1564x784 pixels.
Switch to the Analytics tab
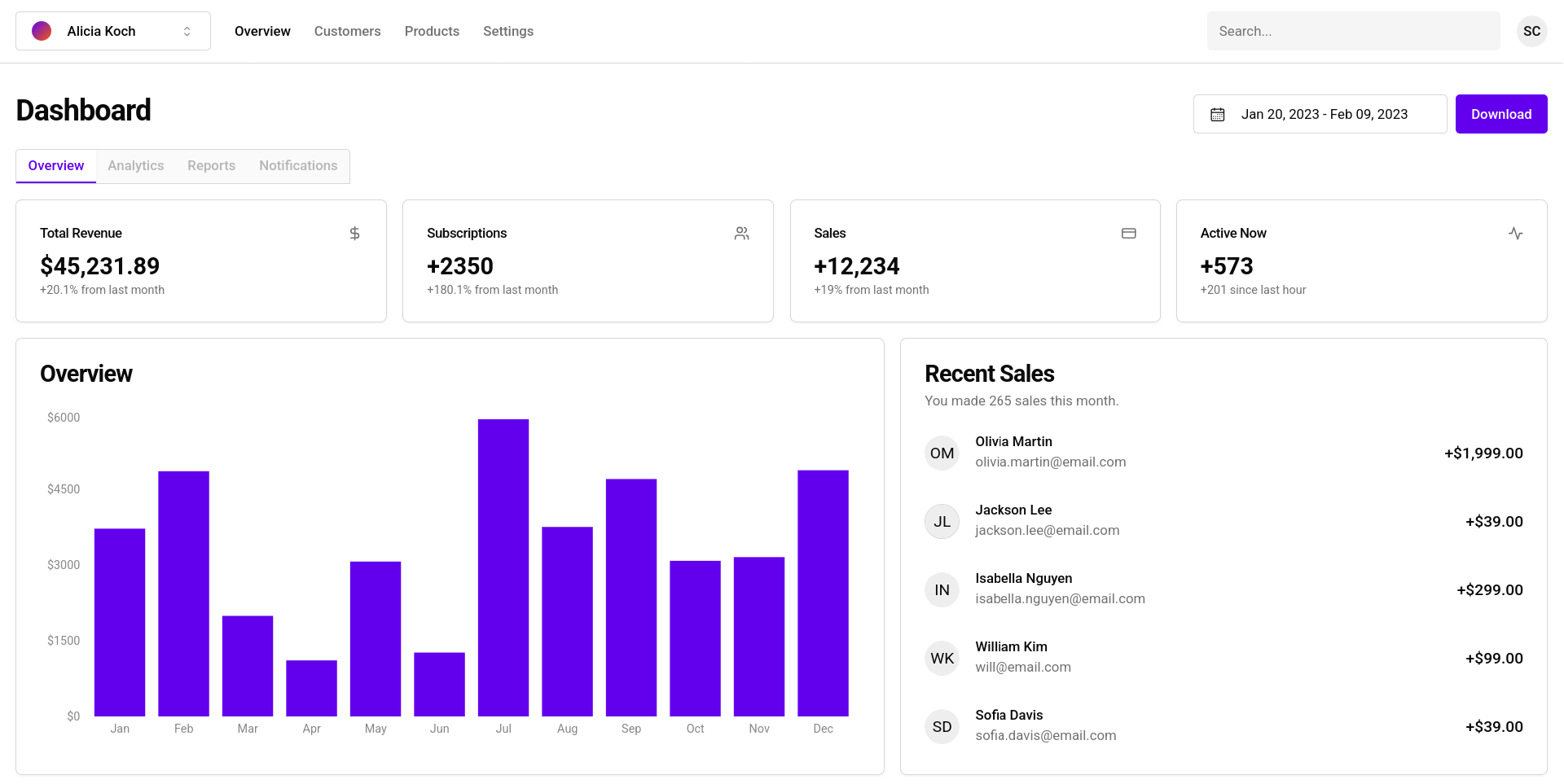pos(136,166)
